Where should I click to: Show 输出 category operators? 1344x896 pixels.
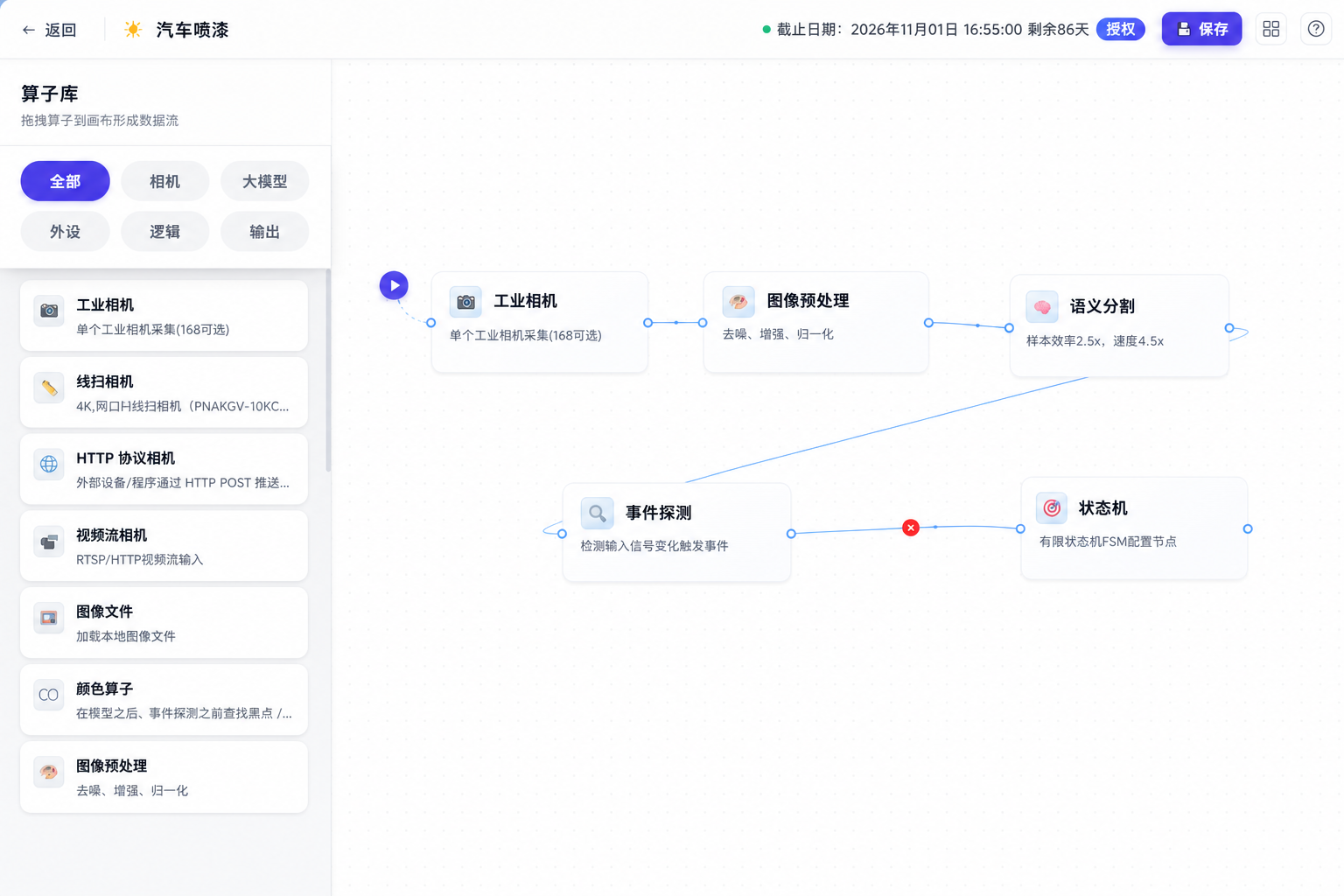265,232
